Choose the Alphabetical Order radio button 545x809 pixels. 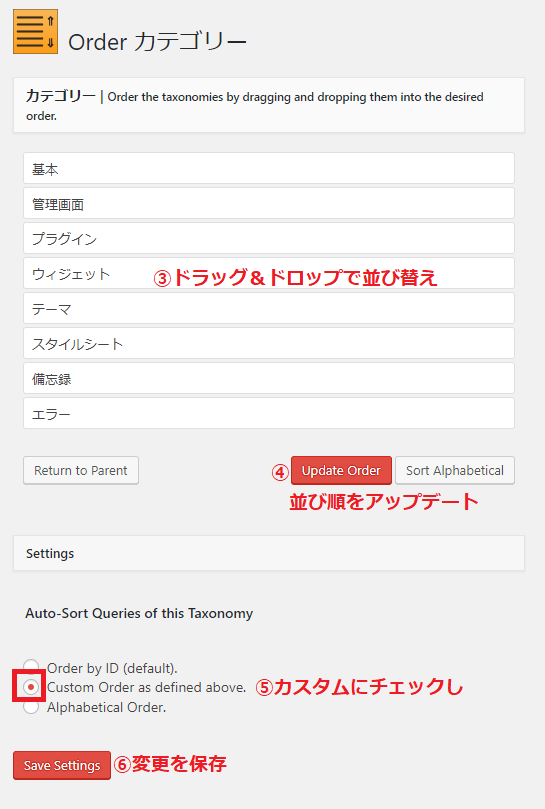coord(31,706)
